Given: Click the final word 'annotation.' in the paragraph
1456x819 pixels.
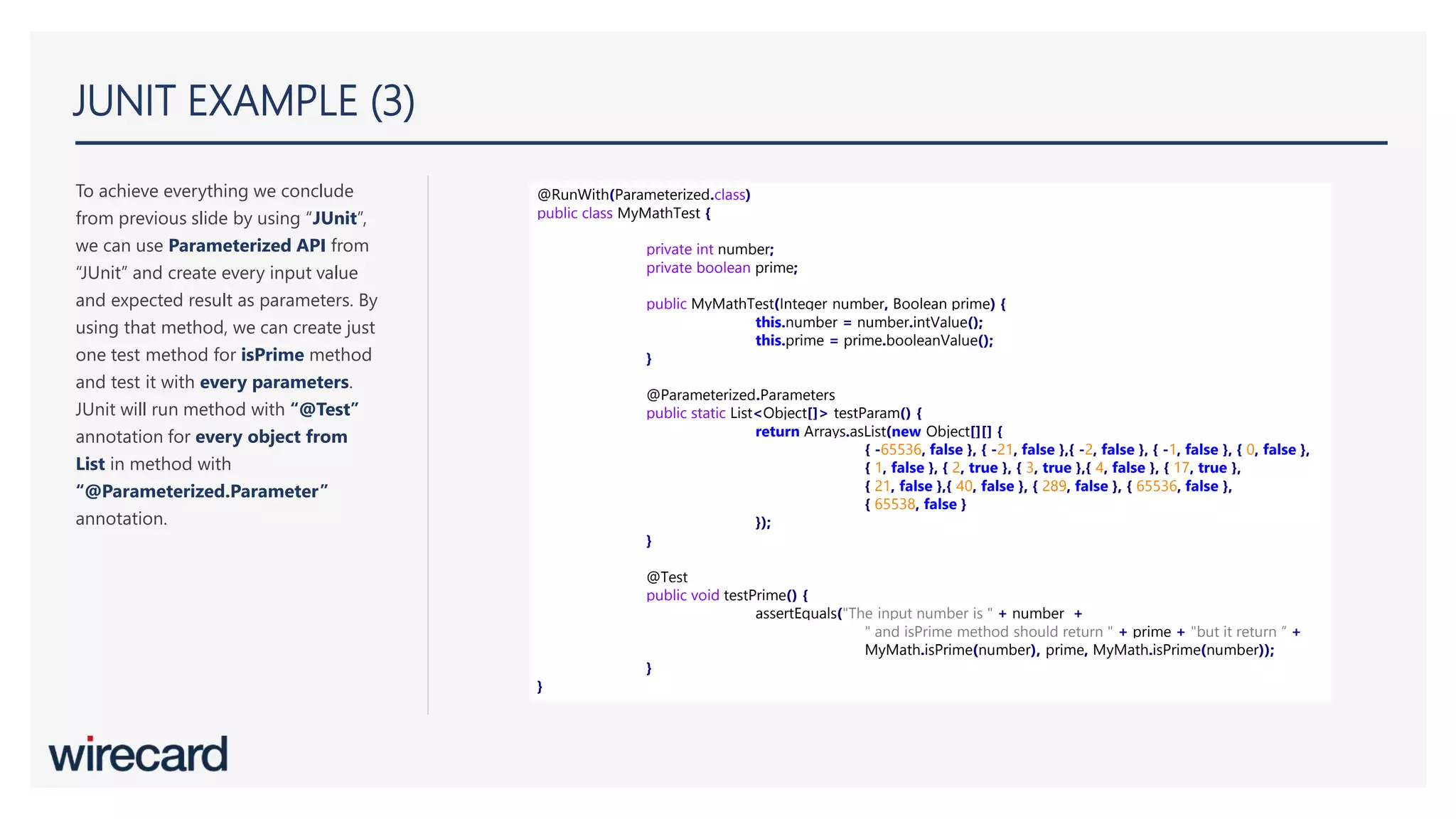Looking at the screenshot, I should tap(122, 519).
